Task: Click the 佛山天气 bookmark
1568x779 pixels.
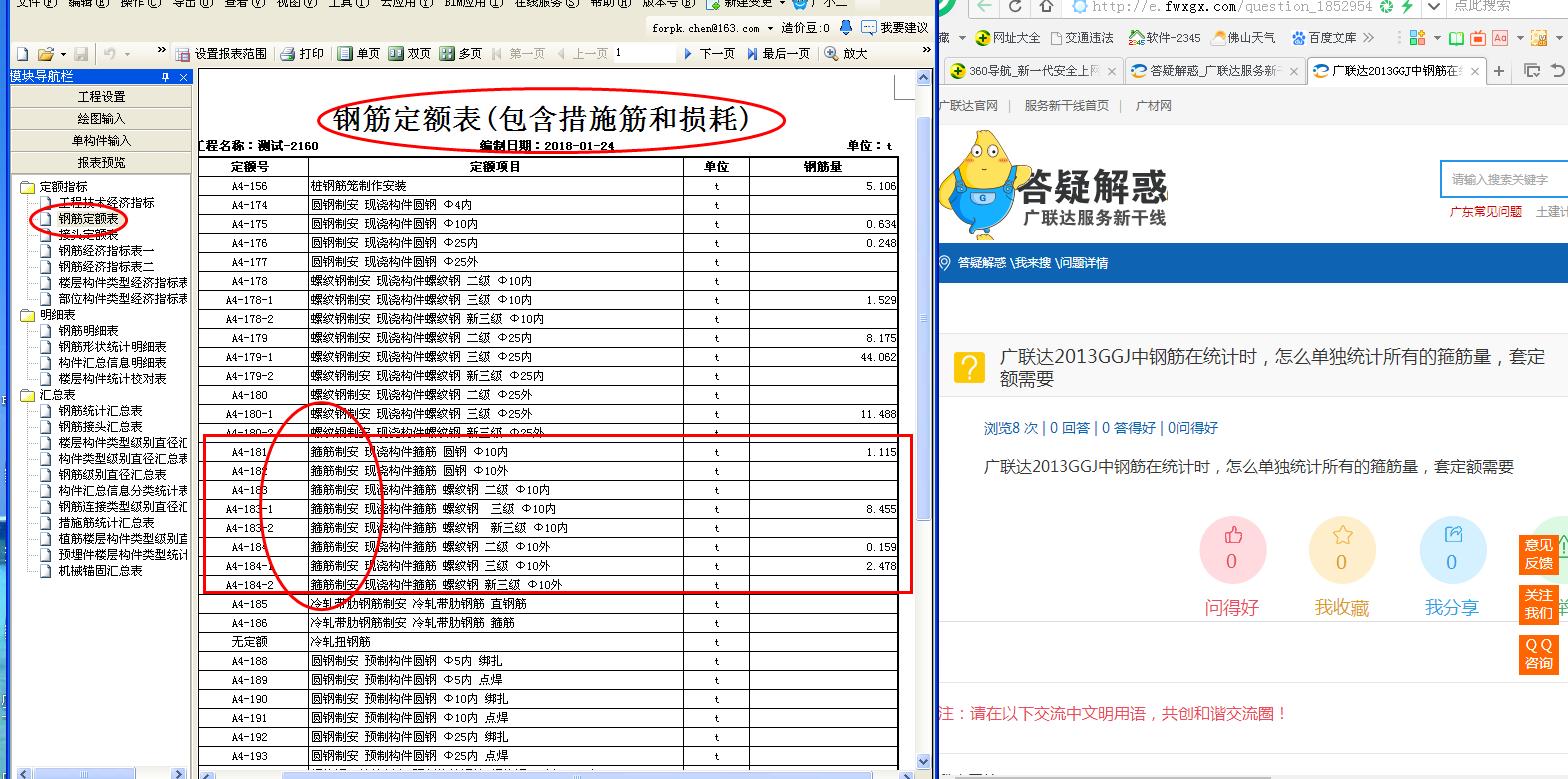Action: [1243, 37]
